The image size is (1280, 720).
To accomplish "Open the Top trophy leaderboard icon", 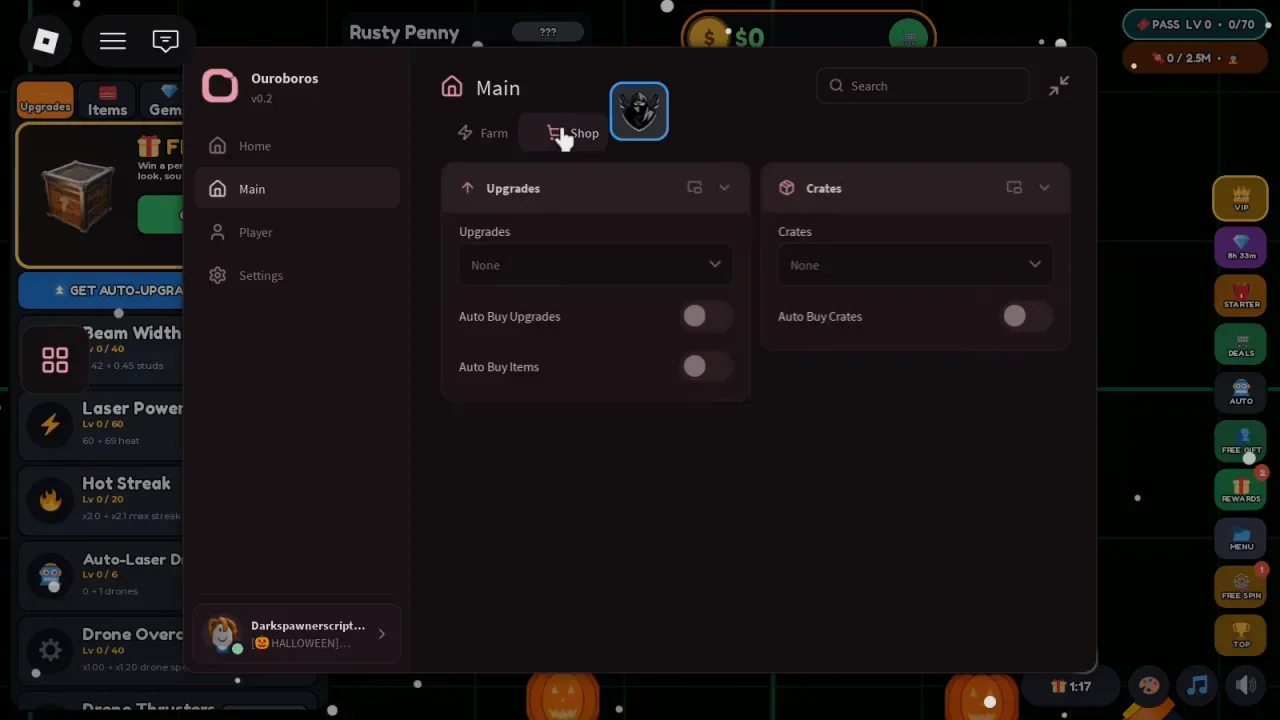I will click(x=1241, y=635).
